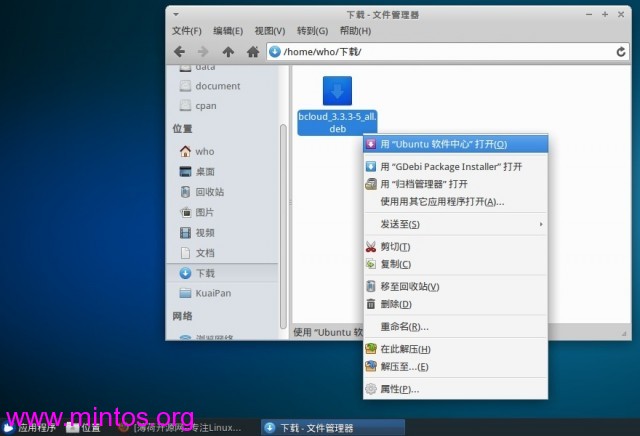
Task: Choose 解压至...(E) extract to
Action: click(456, 367)
